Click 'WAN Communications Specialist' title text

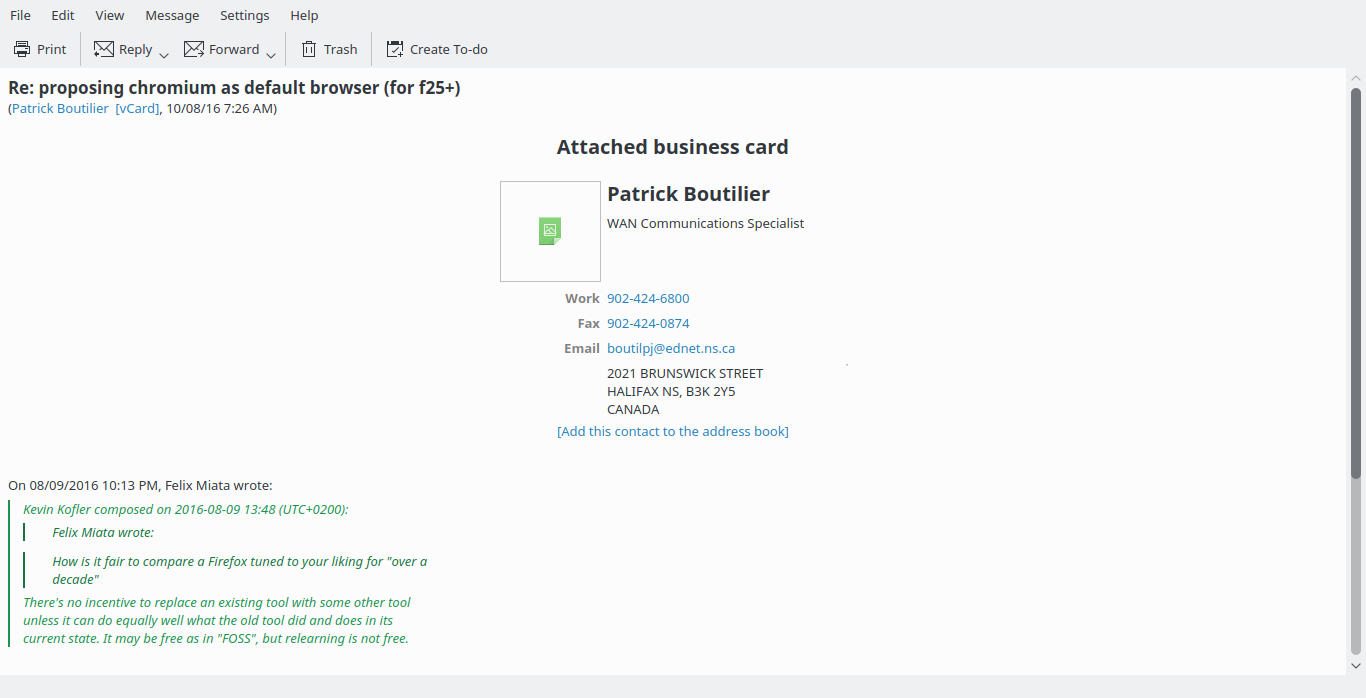(x=706, y=223)
